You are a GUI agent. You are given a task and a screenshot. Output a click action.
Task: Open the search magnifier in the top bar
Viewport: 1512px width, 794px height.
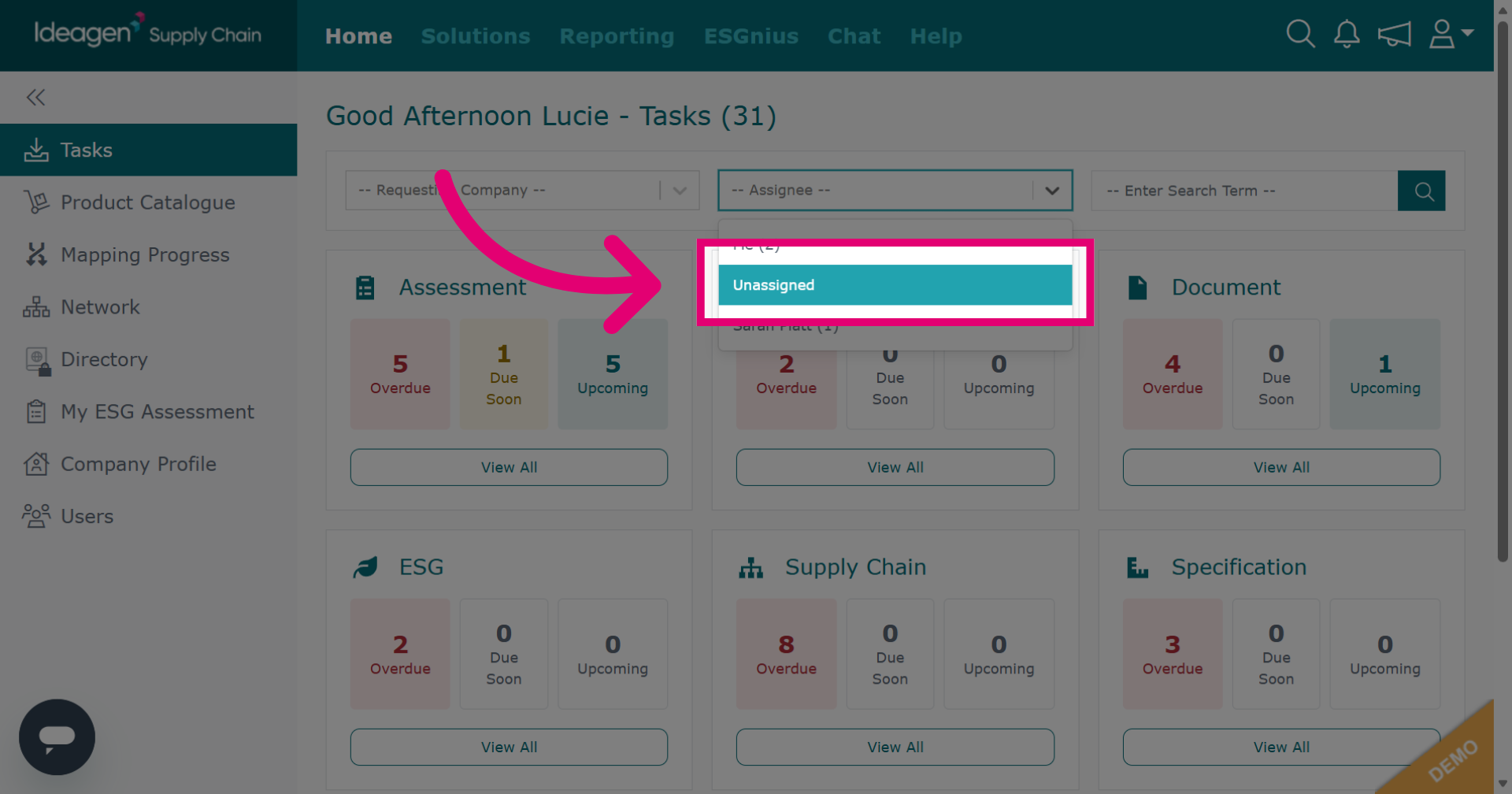click(x=1300, y=34)
